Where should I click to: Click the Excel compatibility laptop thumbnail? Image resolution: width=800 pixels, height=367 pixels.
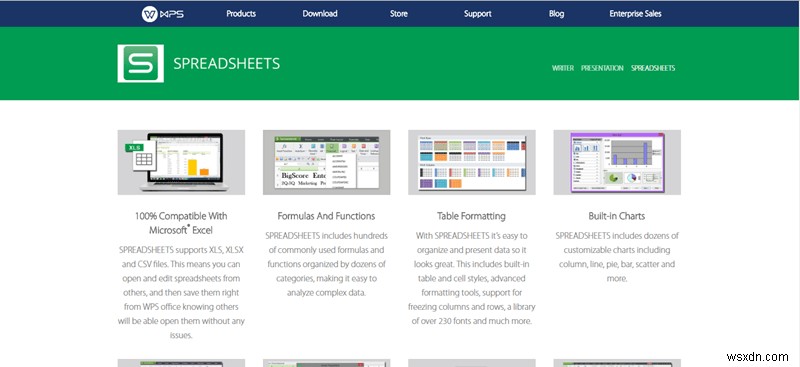pyautogui.click(x=181, y=162)
